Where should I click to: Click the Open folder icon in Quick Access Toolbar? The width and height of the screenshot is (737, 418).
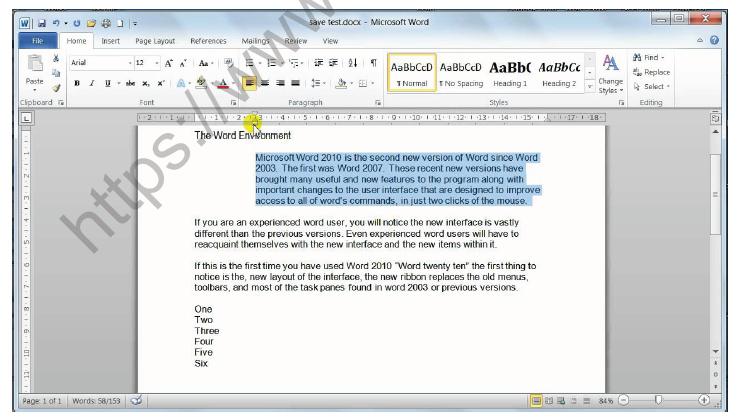[91, 23]
